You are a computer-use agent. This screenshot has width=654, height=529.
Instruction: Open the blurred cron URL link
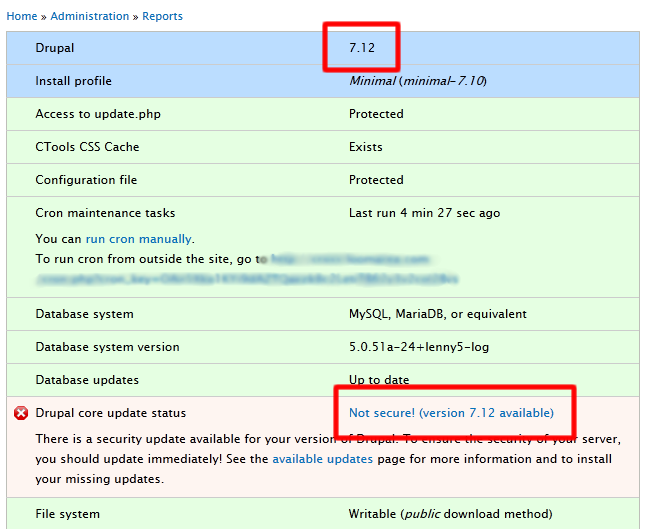point(246,269)
